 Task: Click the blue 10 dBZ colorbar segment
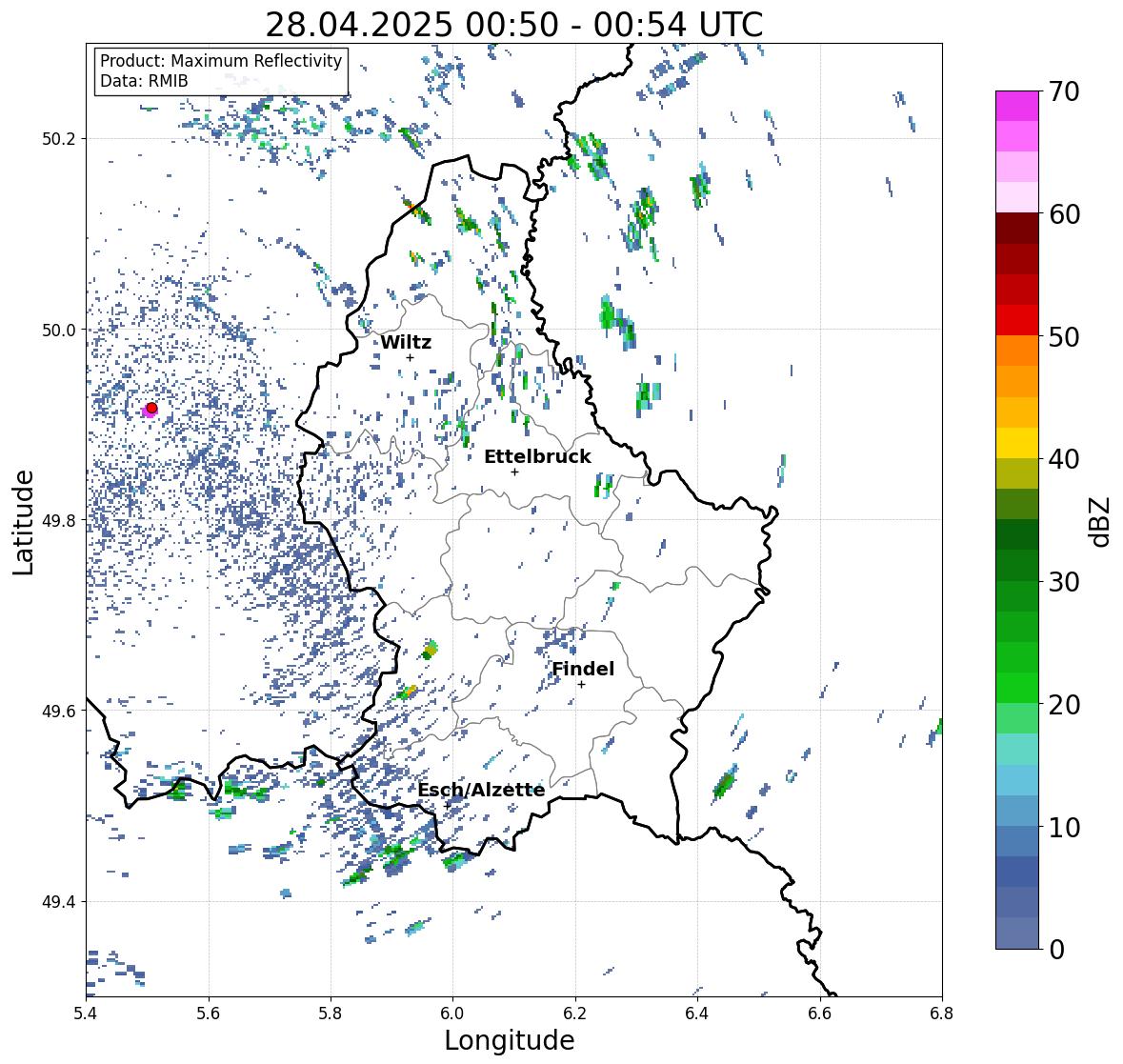[1017, 840]
